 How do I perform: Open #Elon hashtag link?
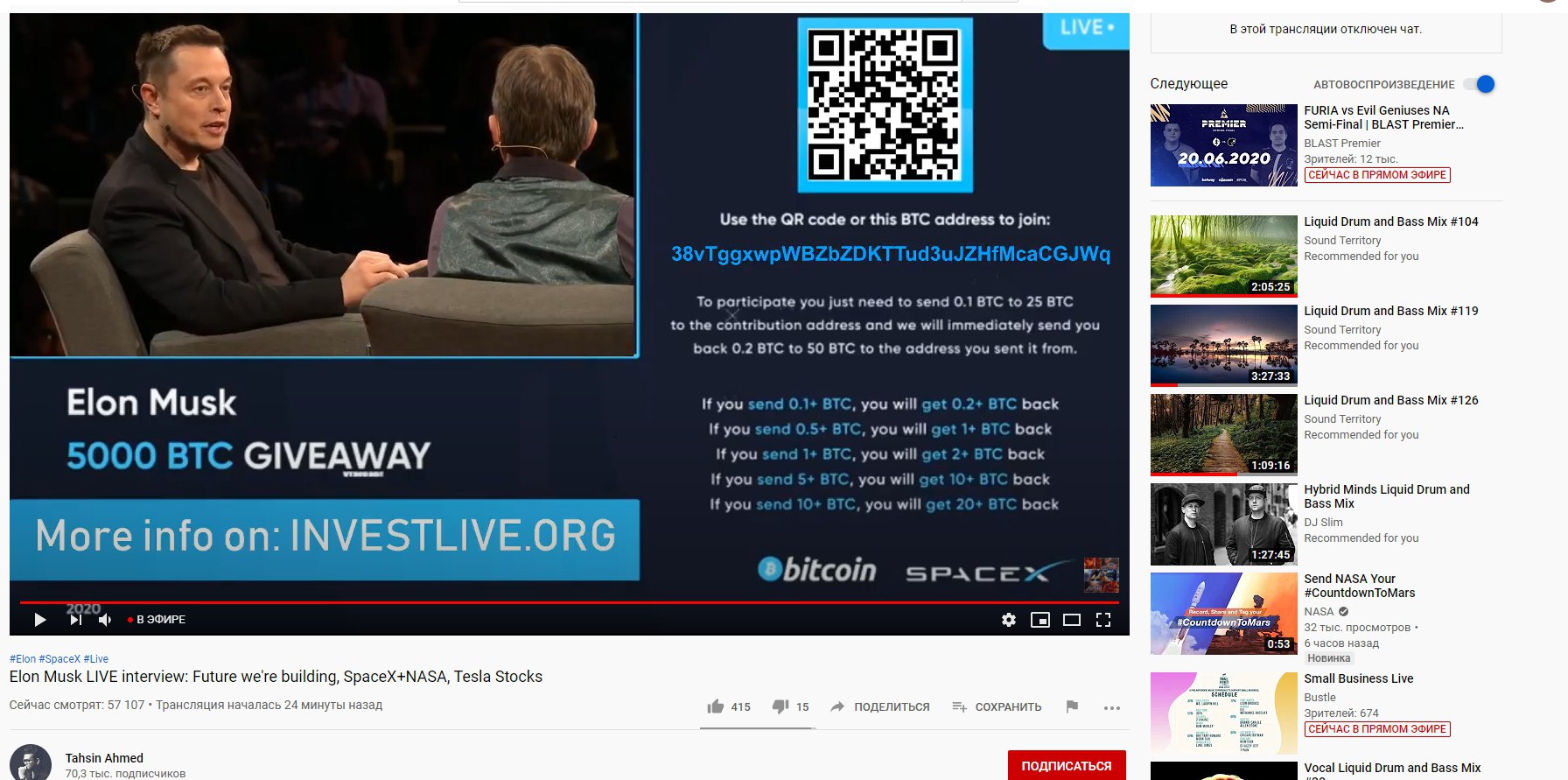(23, 659)
